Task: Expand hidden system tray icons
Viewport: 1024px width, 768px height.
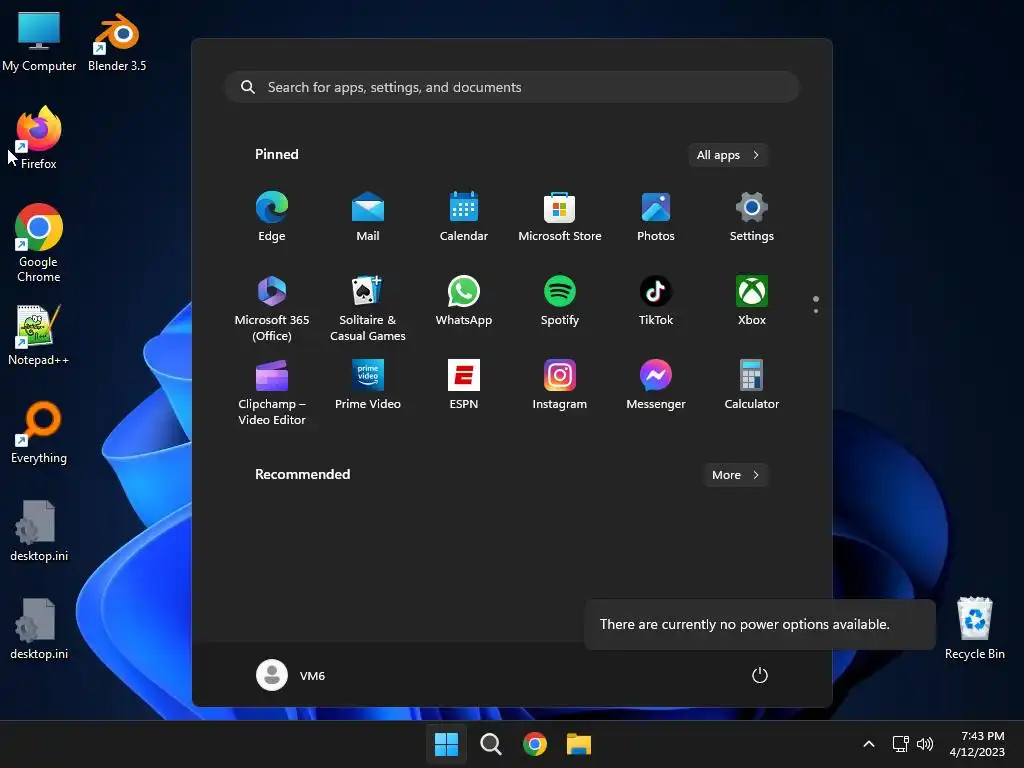Action: 869,744
